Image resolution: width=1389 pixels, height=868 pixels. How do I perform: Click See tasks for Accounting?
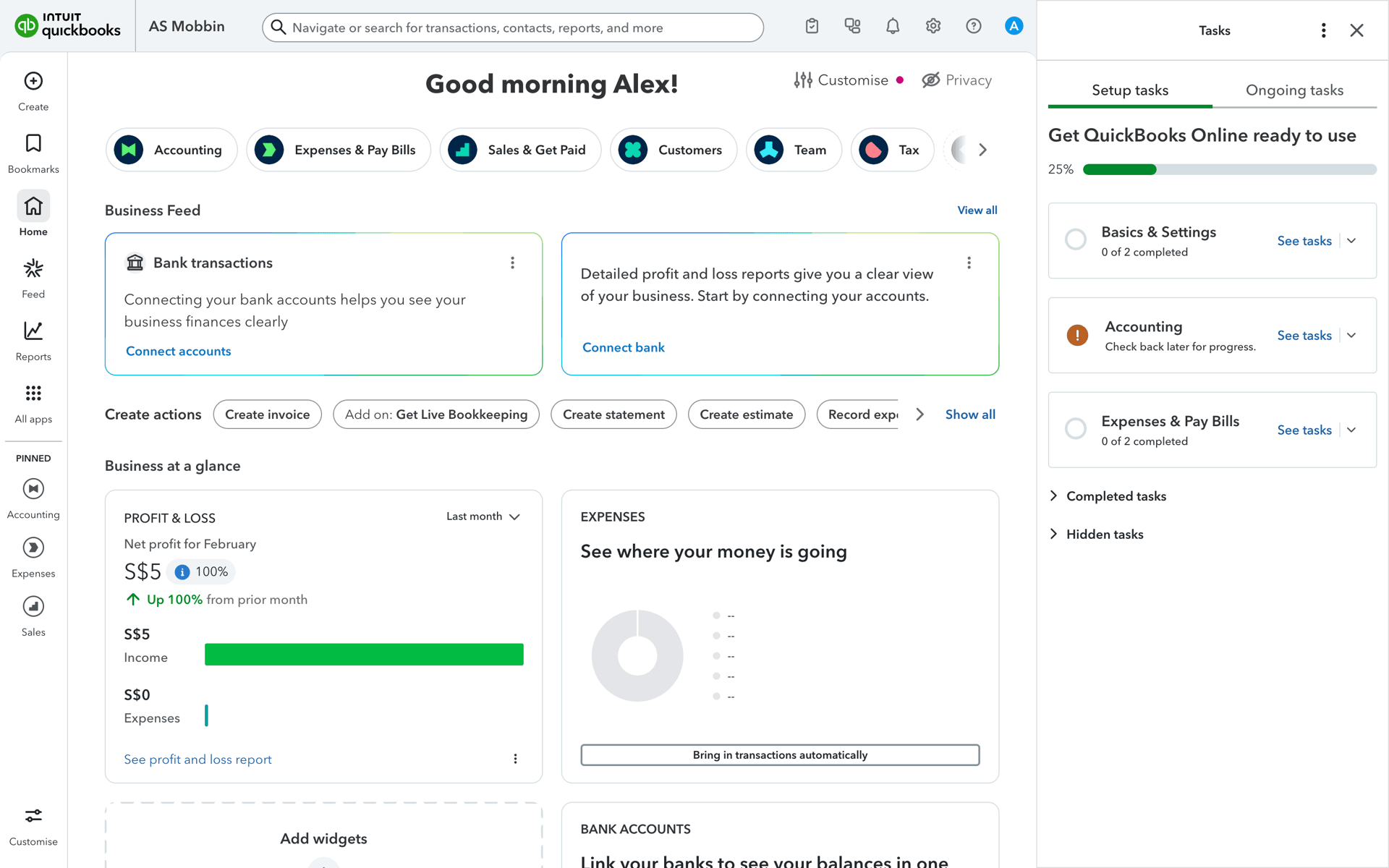coord(1304,336)
